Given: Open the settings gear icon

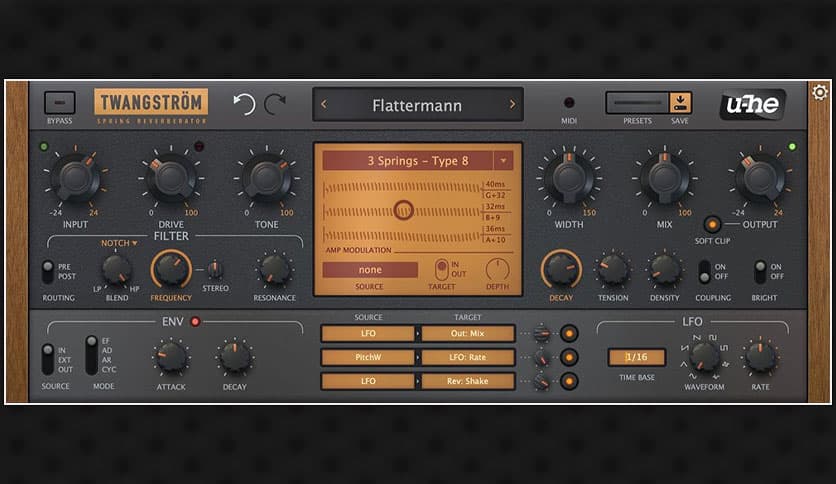Looking at the screenshot, I should [x=820, y=93].
